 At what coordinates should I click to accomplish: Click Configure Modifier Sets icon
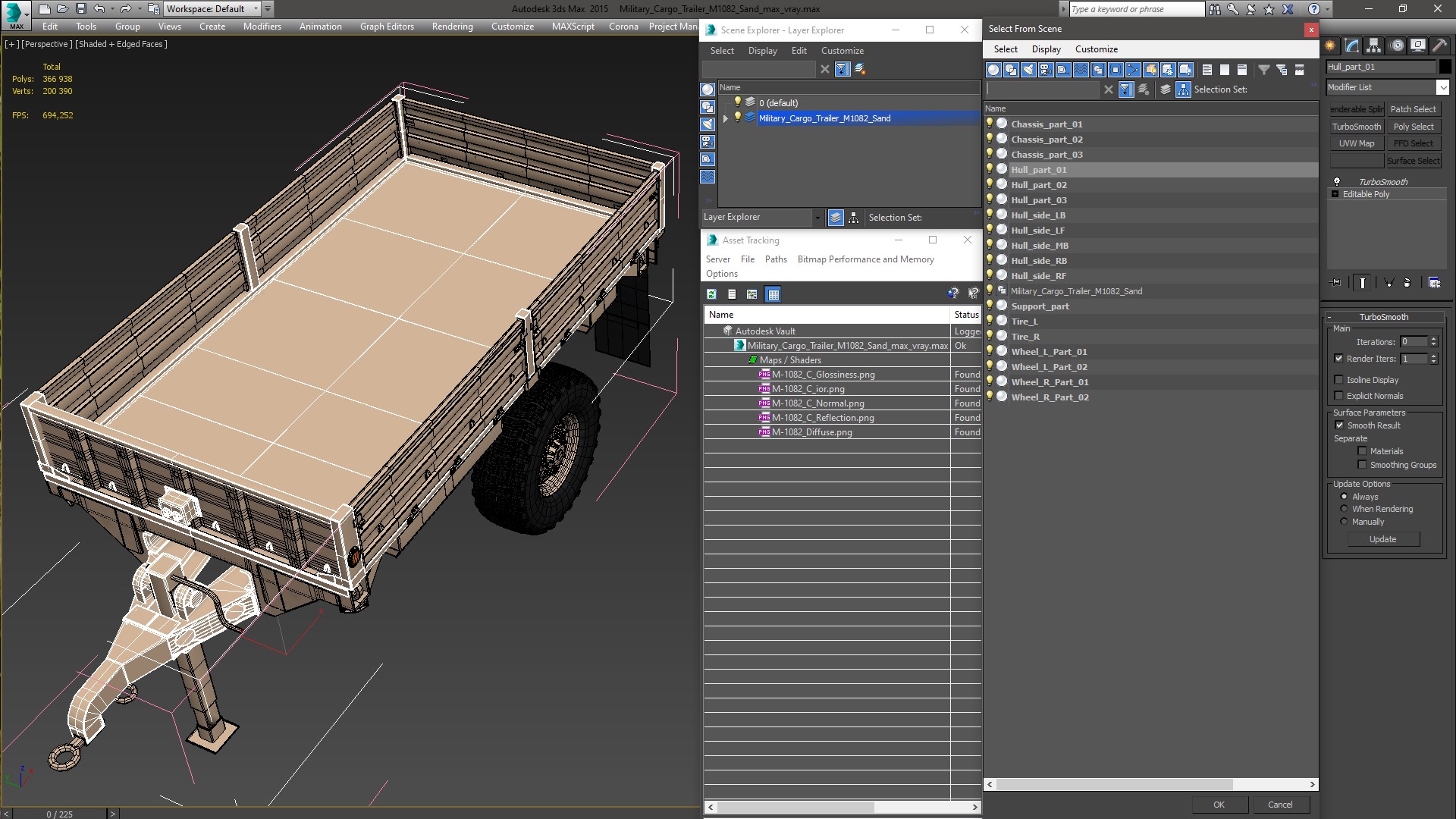1434,283
